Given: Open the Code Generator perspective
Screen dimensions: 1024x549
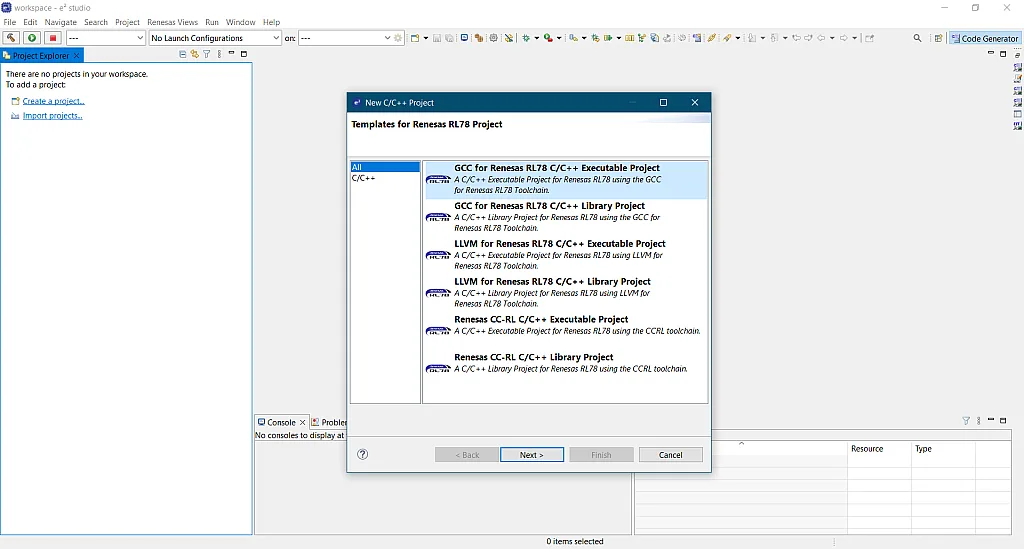Looking at the screenshot, I should (984, 38).
